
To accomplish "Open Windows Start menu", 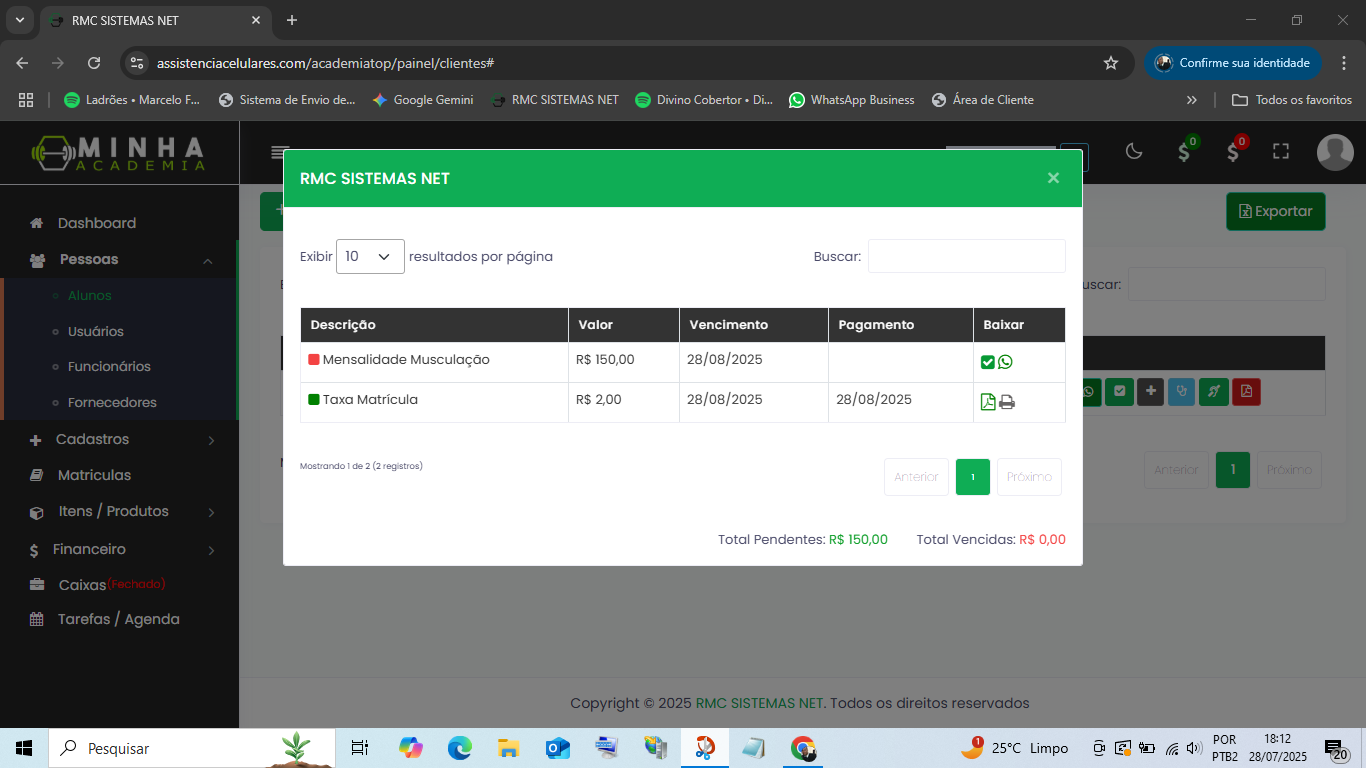I will pos(24,748).
